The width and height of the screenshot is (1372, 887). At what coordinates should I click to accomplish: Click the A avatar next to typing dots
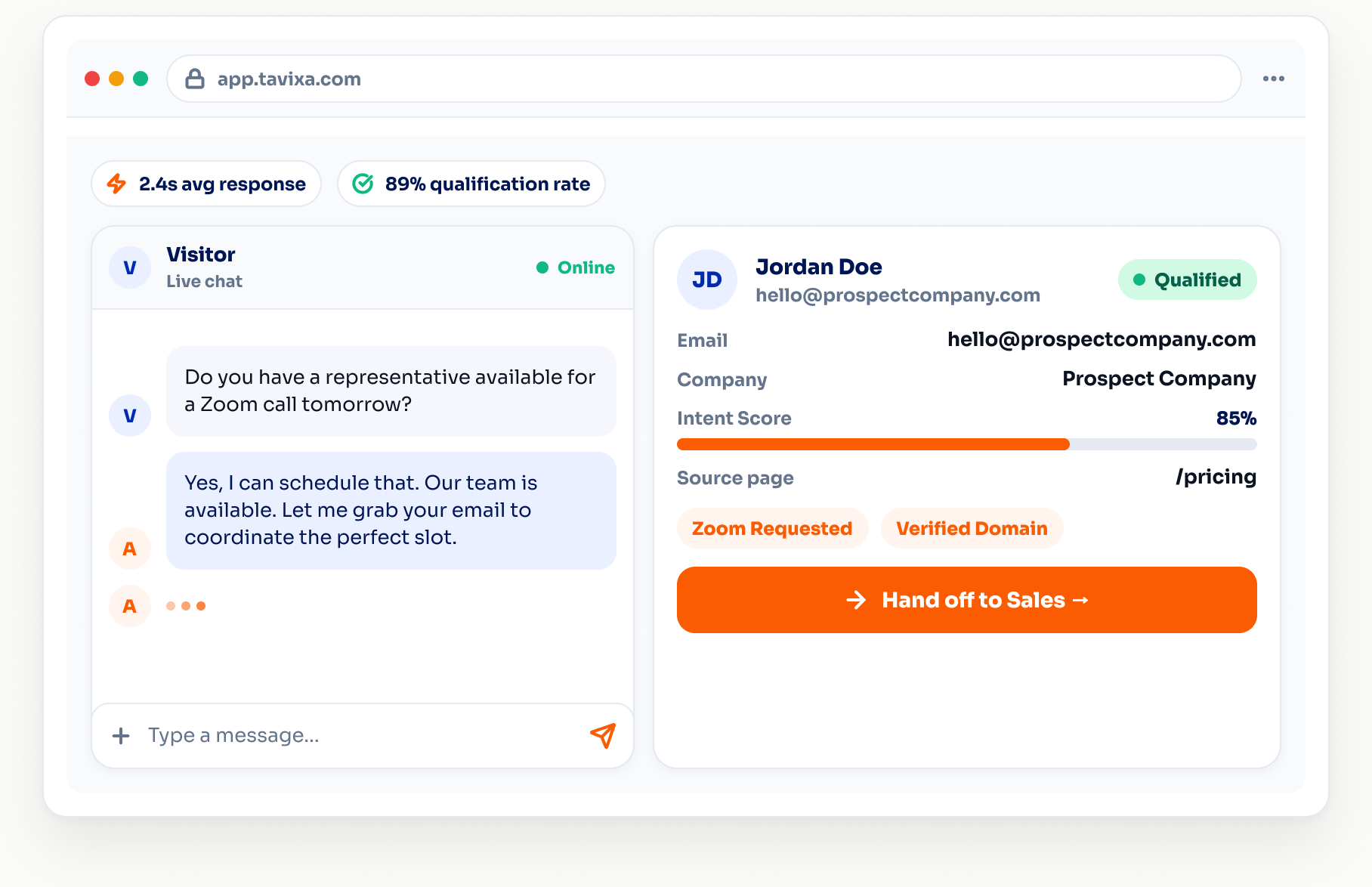point(130,606)
